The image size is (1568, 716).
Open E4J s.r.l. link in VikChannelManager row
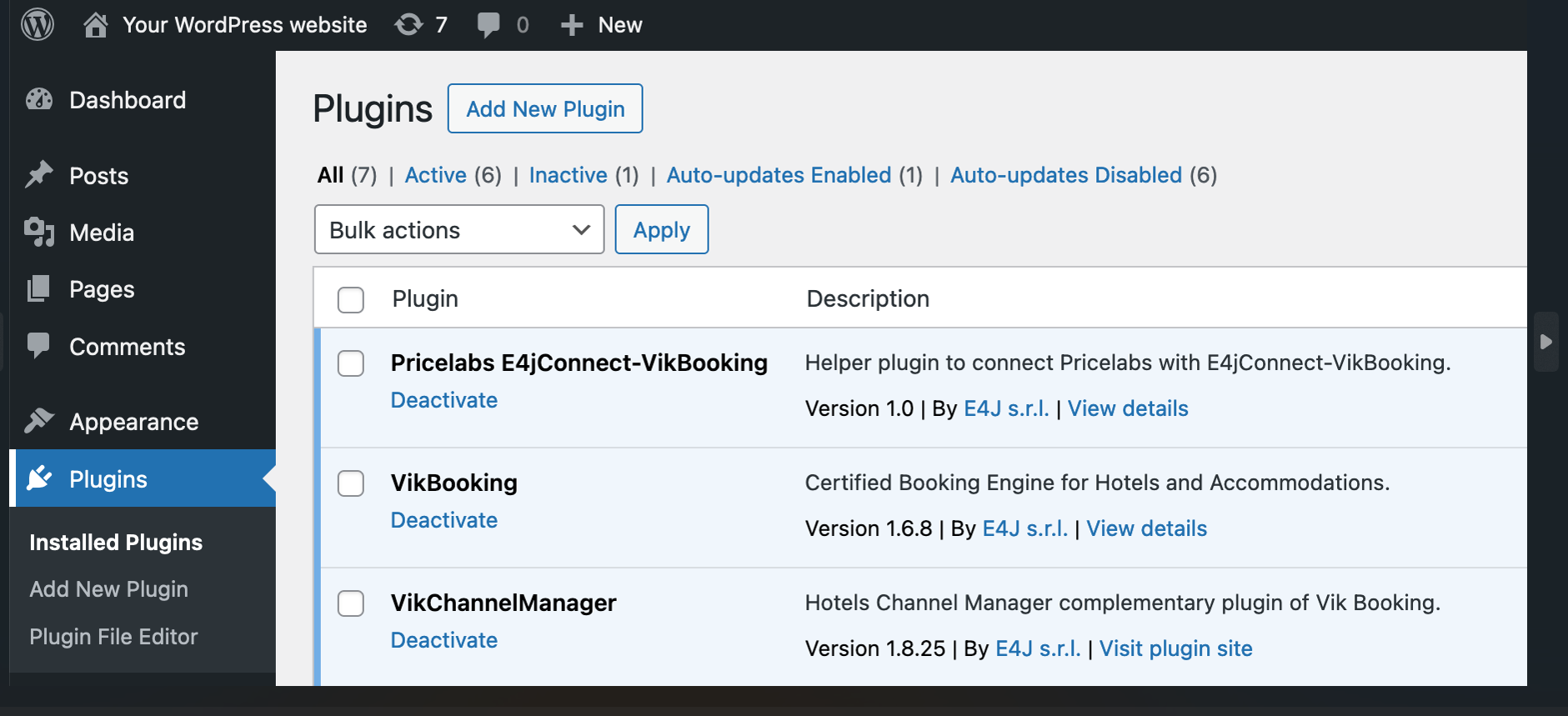1038,648
